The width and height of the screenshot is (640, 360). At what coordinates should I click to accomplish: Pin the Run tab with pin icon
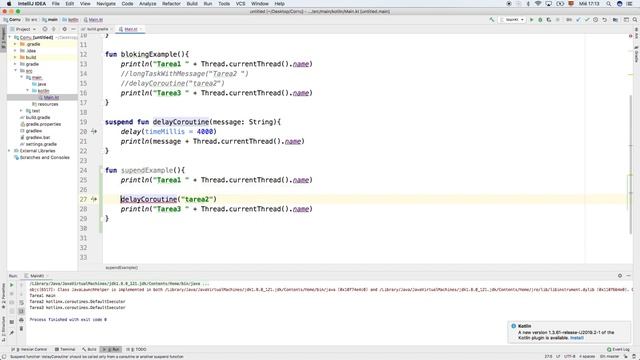click(11, 333)
